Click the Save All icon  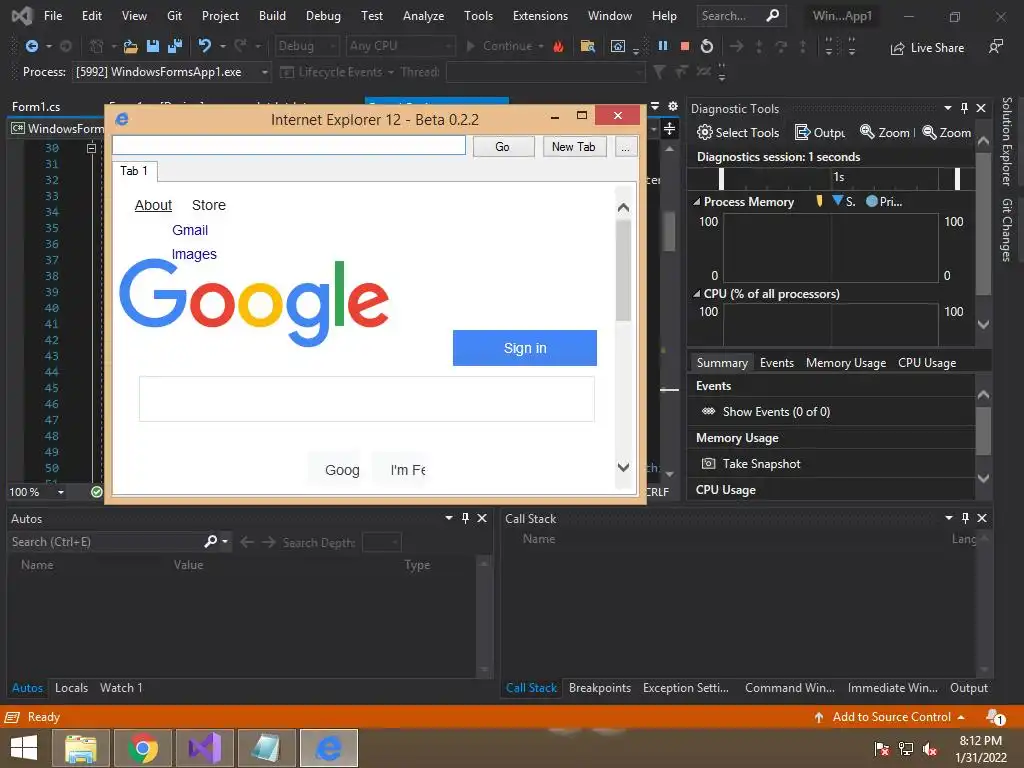(x=175, y=46)
